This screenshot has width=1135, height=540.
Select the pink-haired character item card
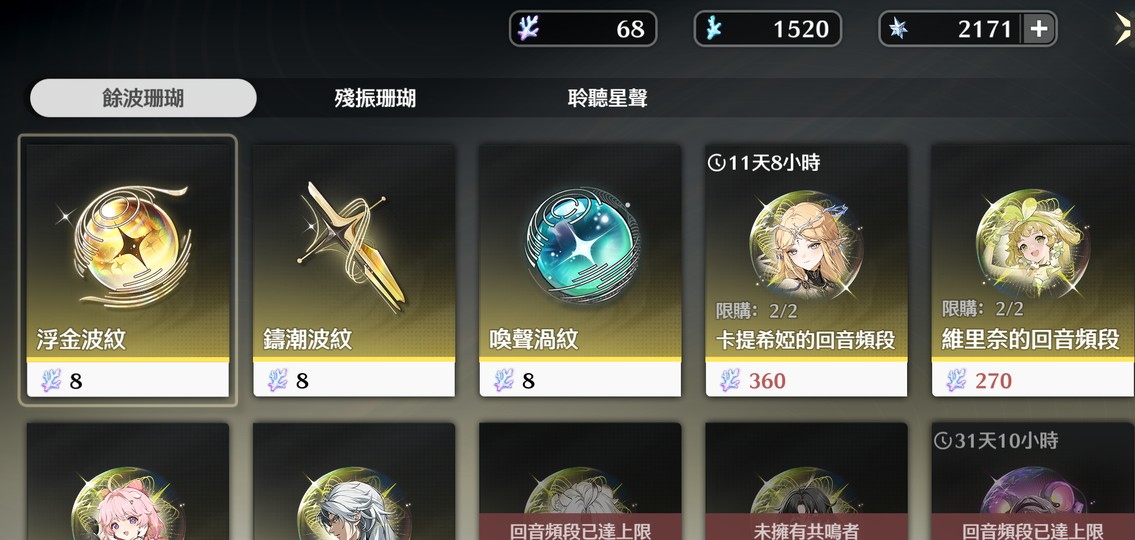[127, 481]
